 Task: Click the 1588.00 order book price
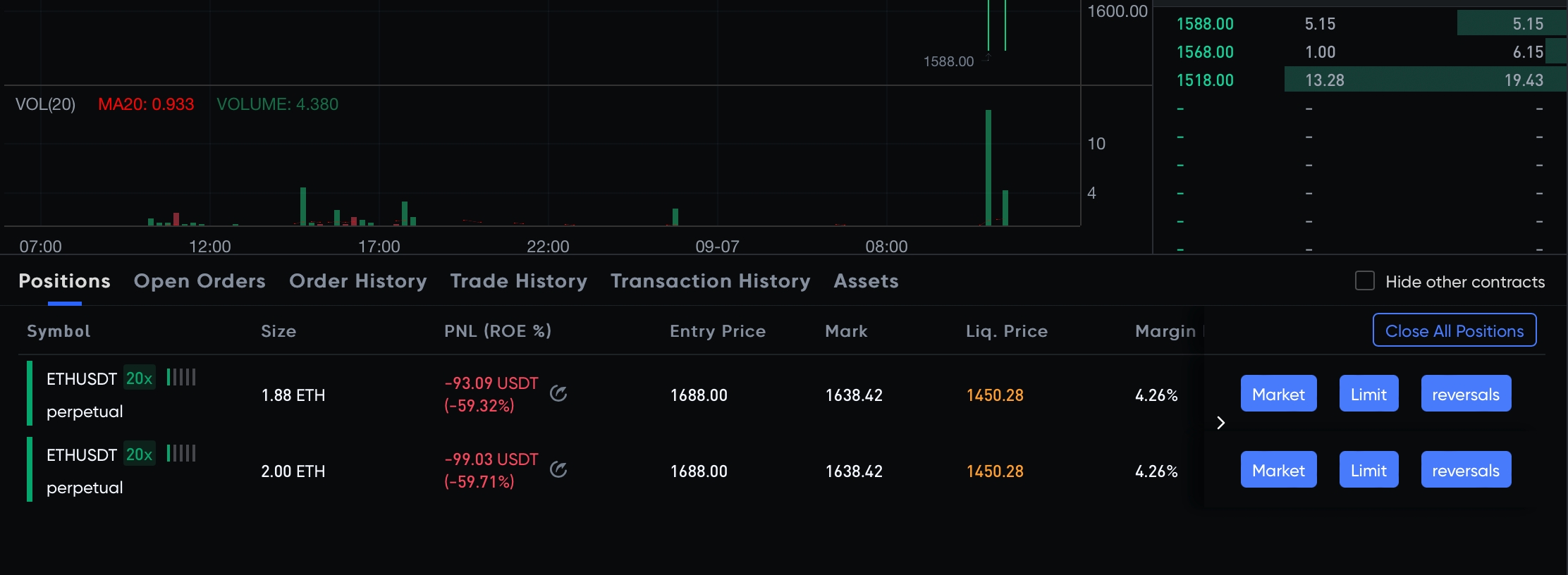click(x=1205, y=24)
